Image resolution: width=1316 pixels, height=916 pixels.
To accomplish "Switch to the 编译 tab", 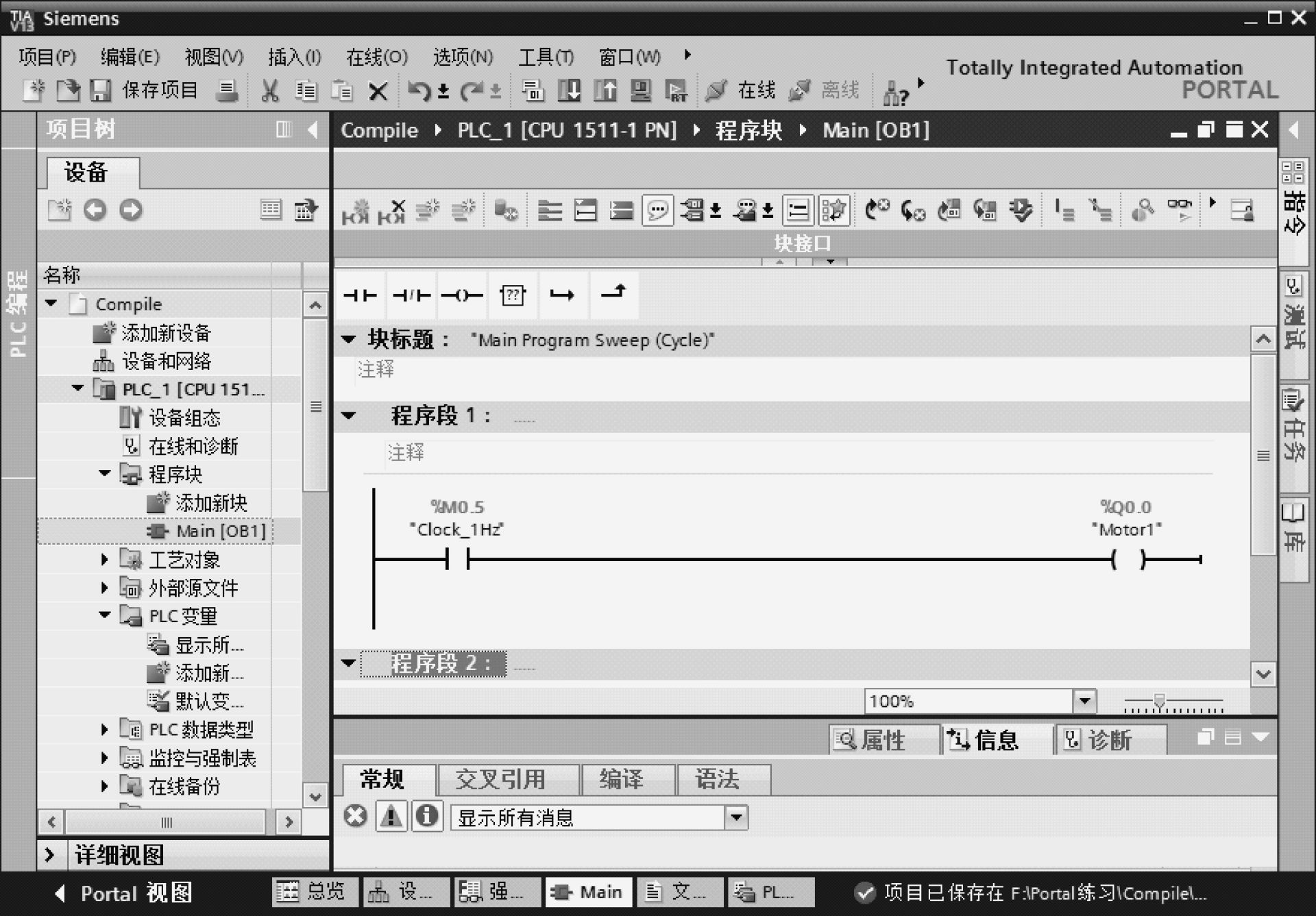I will 628,780.
